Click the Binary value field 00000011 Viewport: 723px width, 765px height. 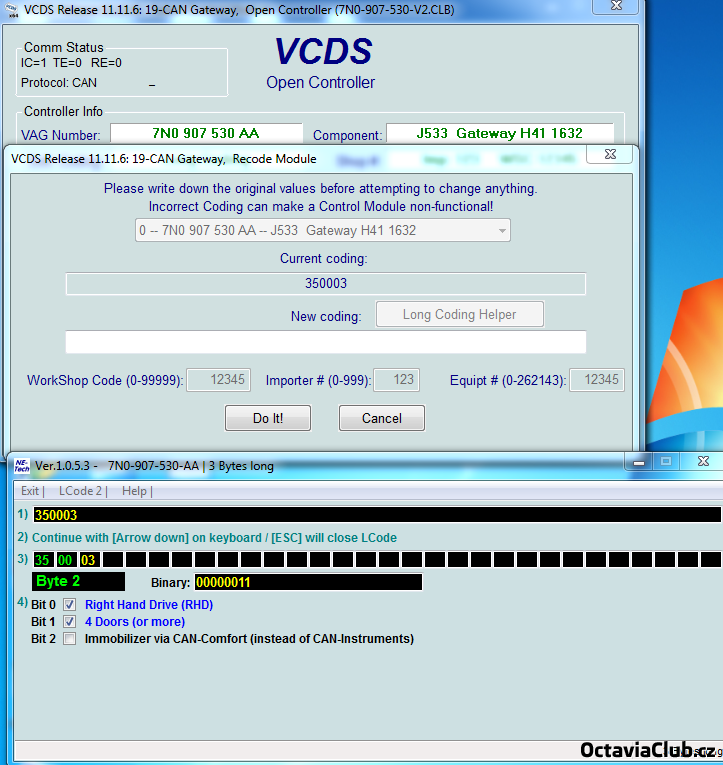tap(307, 582)
